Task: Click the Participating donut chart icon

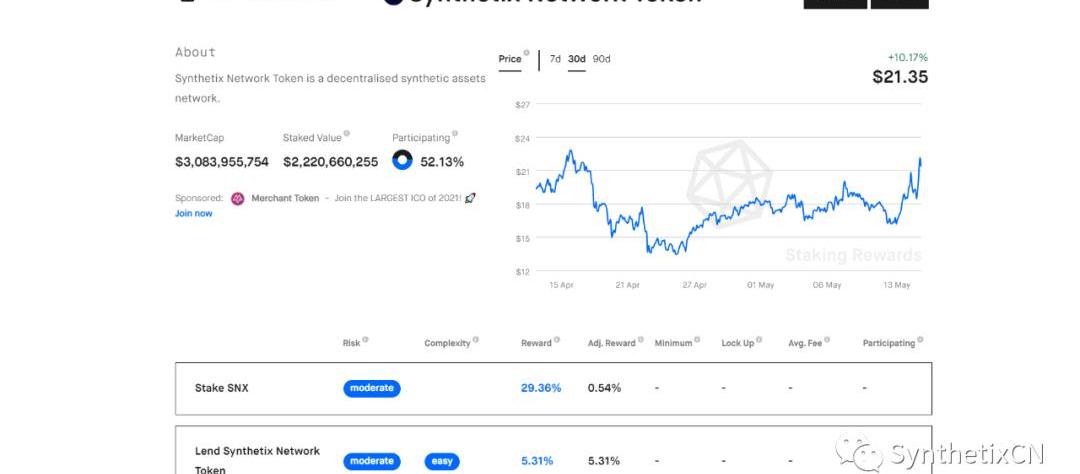Action: coord(402,161)
